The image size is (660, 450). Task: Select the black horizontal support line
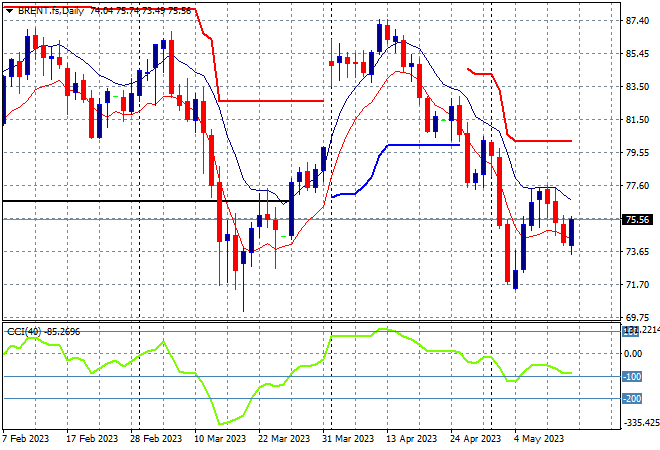[145, 201]
